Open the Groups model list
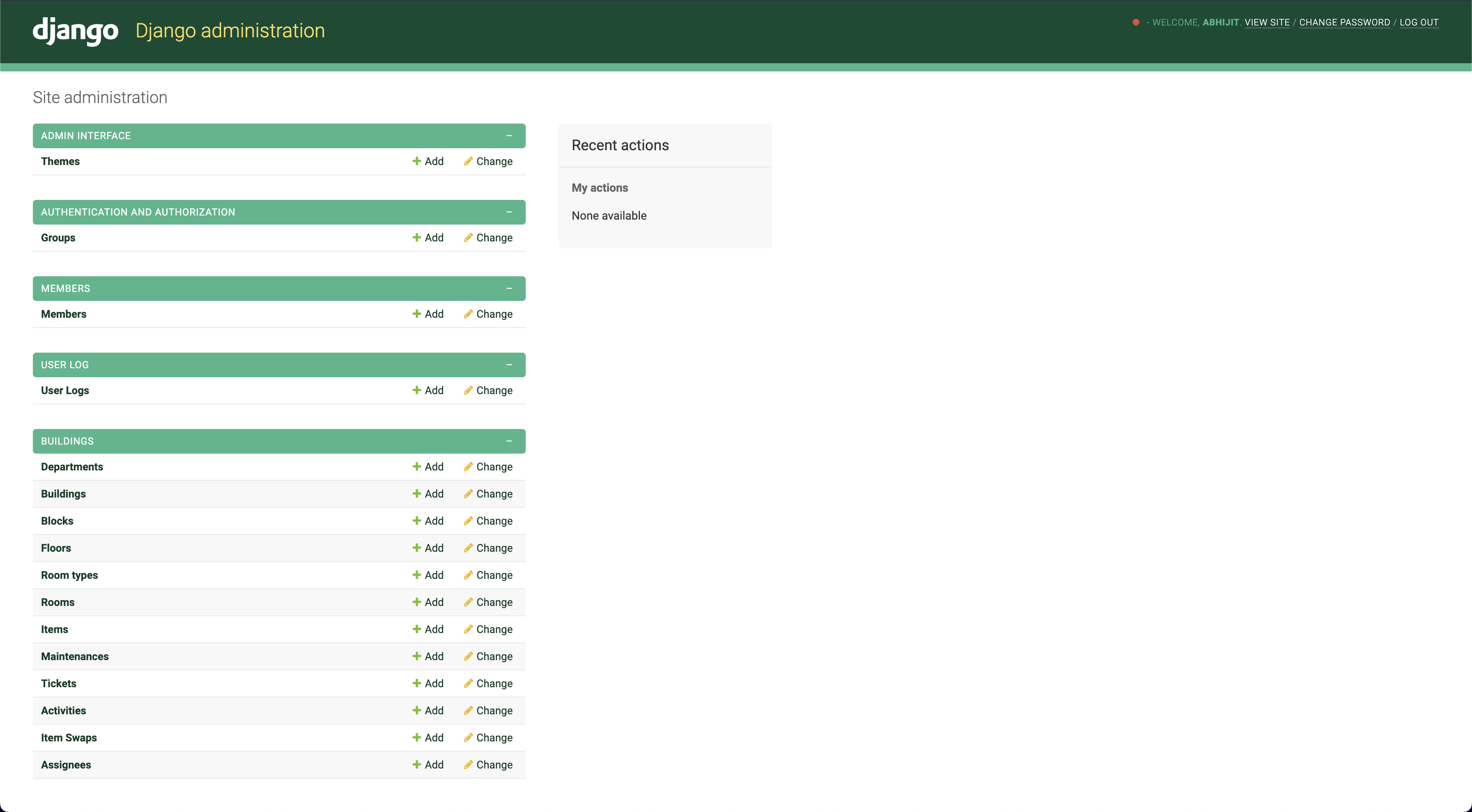 (58, 238)
